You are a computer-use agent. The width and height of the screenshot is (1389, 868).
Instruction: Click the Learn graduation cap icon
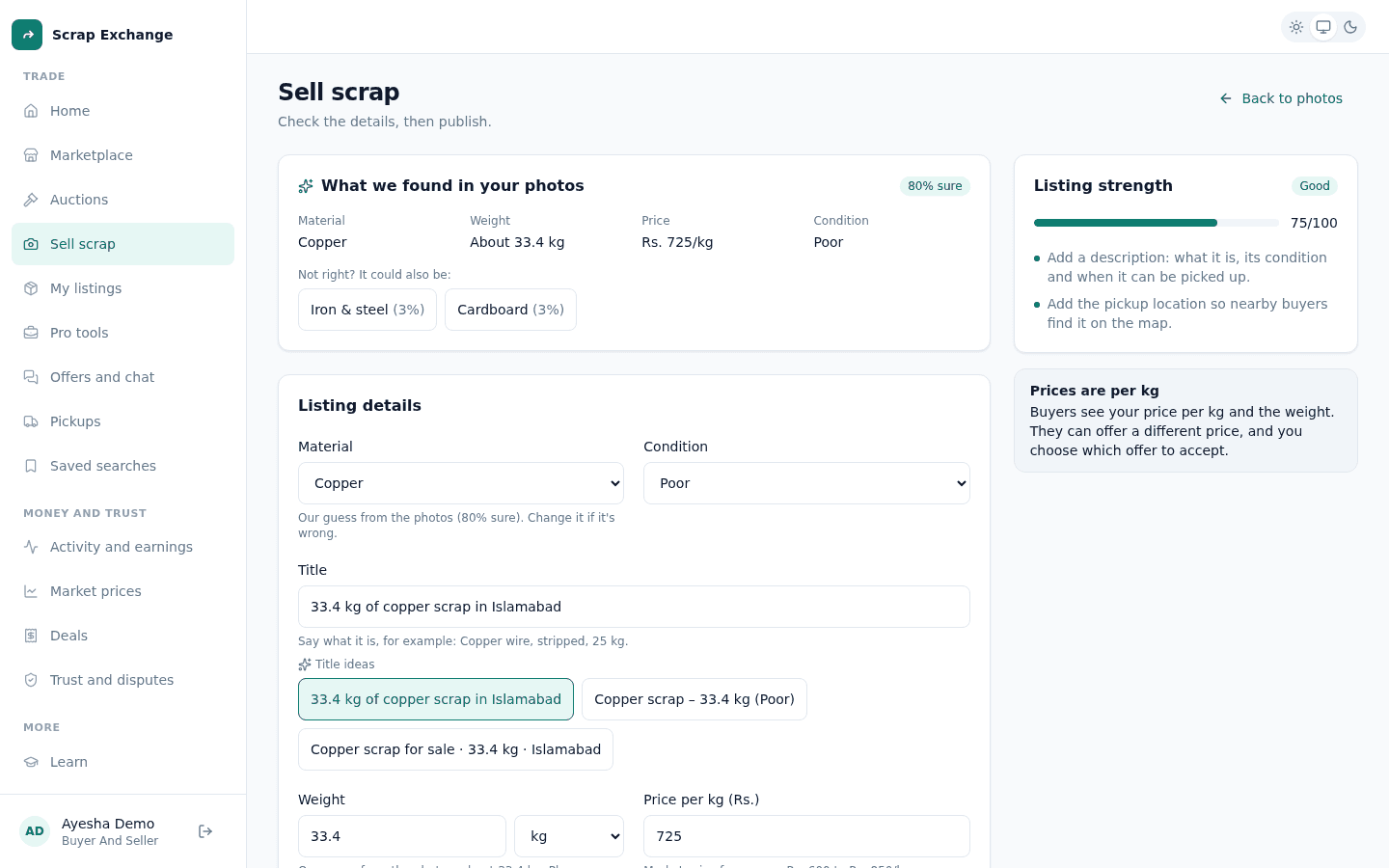tap(31, 762)
